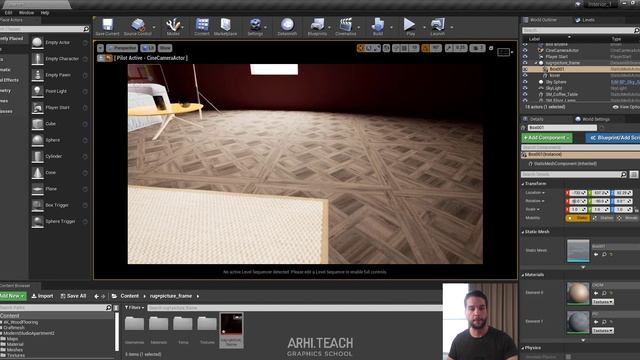Open the Help menu
The width and height of the screenshot is (640, 360).
pos(45,13)
